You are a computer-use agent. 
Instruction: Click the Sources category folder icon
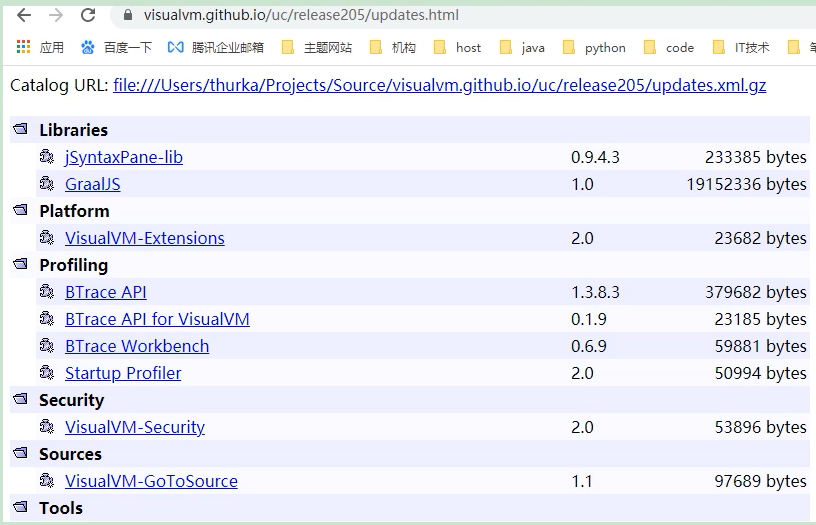pos(20,453)
